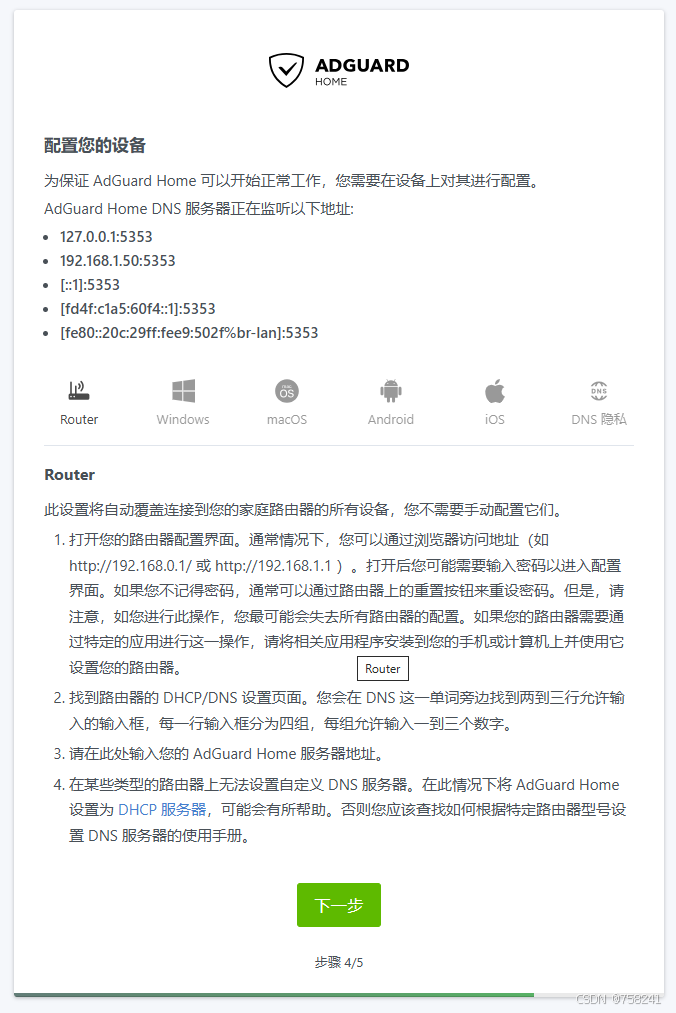Switch to the macOS tab label
This screenshot has height=1013, width=676.
coord(287,419)
